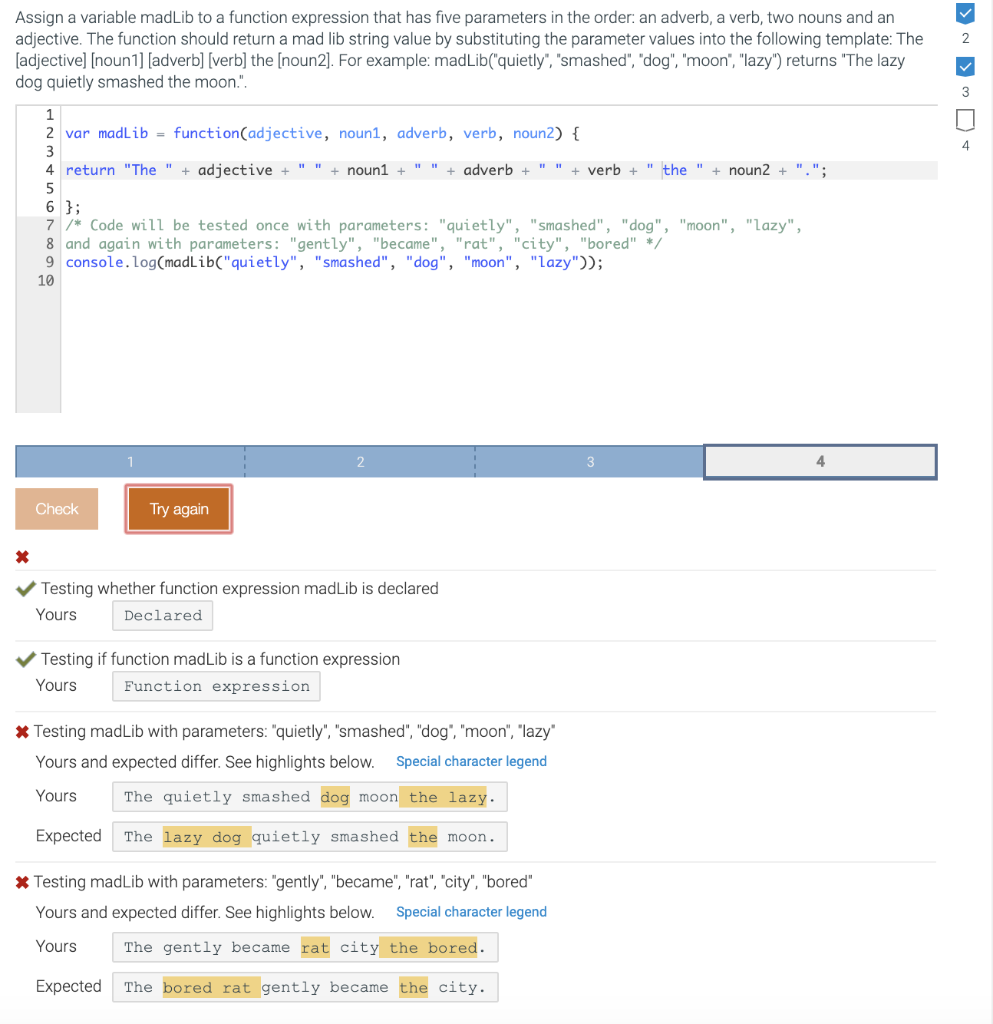Click the highlighted return statement on line 4

click(400, 170)
